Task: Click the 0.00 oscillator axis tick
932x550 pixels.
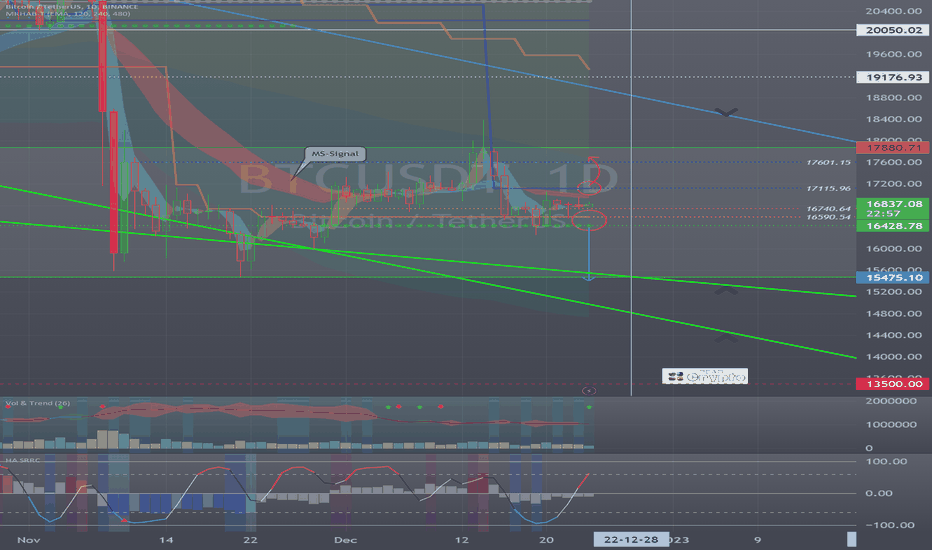Action: coord(879,493)
